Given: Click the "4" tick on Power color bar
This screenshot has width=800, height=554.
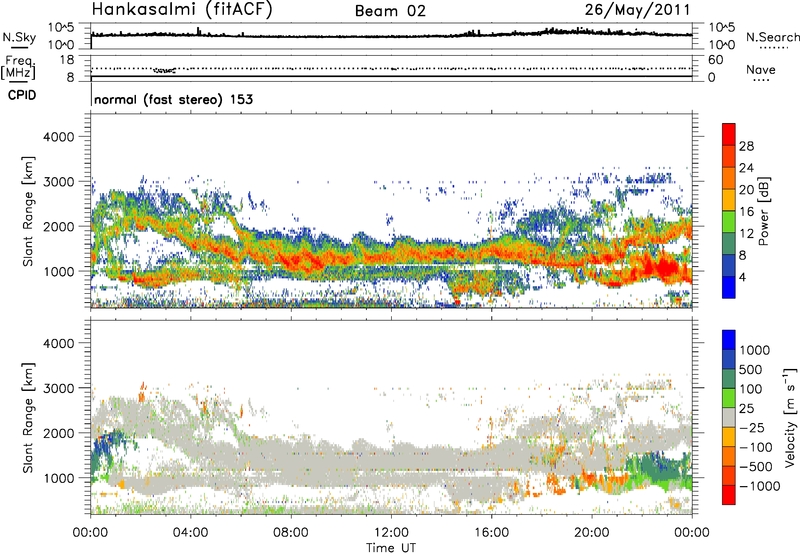Looking at the screenshot, I should [x=743, y=277].
